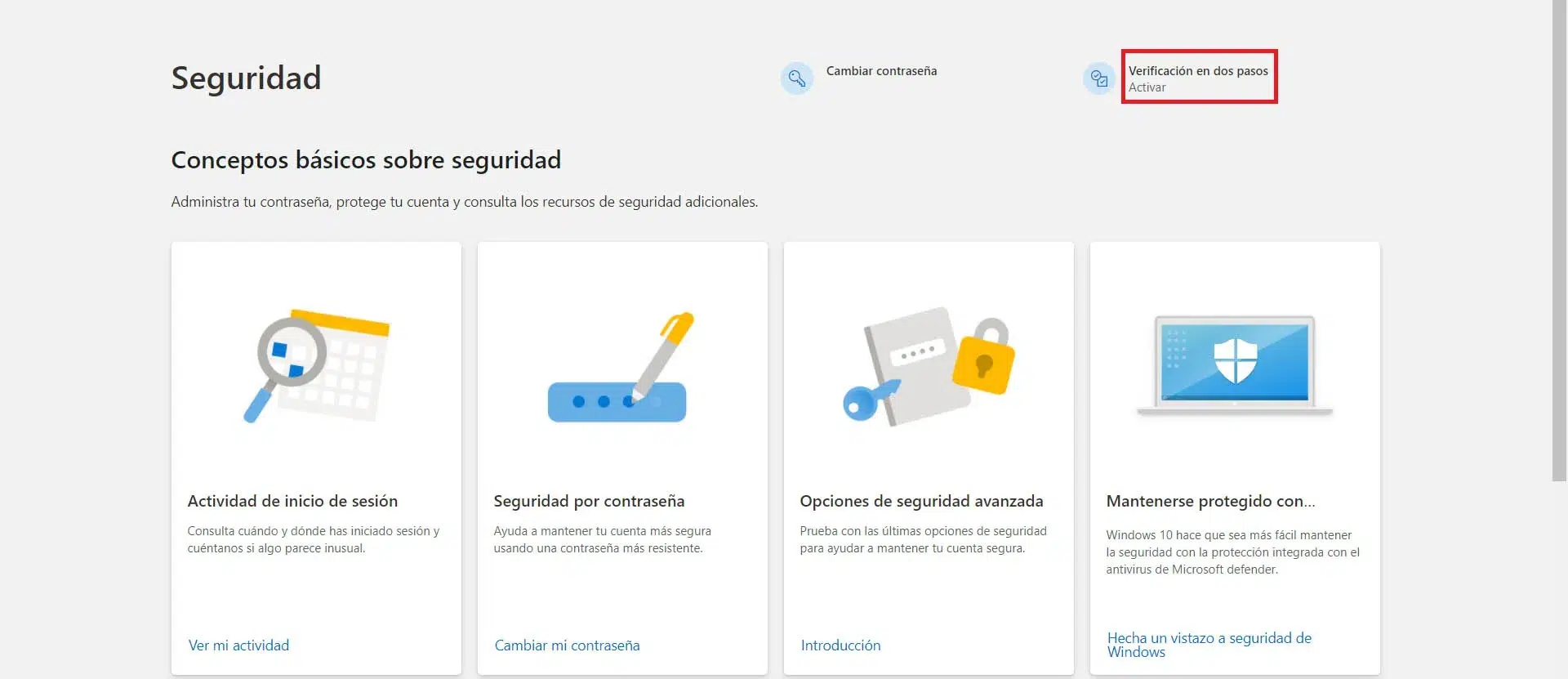Screen dimensions: 1568x679
Task: Open Verificación en dos pasos option
Action: click(x=1198, y=71)
